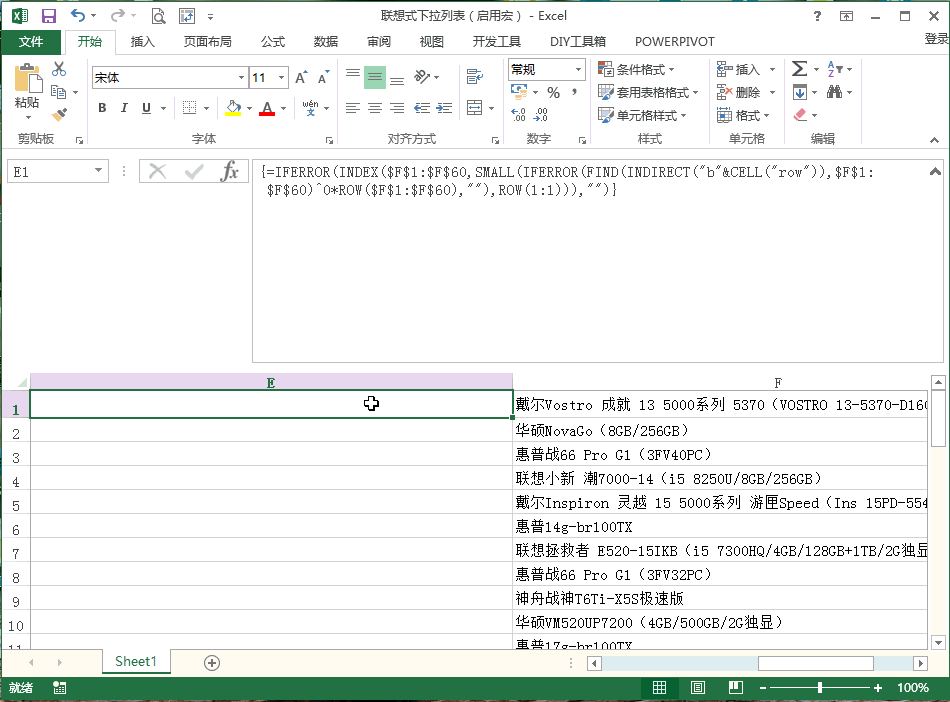
Task: Click 插入 insert cells button
Action: tap(738, 70)
